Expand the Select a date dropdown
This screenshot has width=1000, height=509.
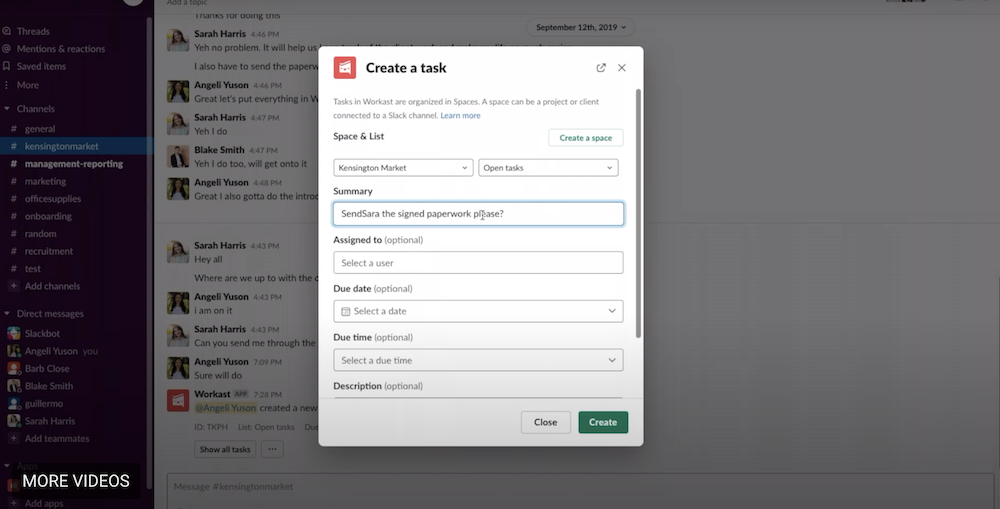(x=478, y=311)
